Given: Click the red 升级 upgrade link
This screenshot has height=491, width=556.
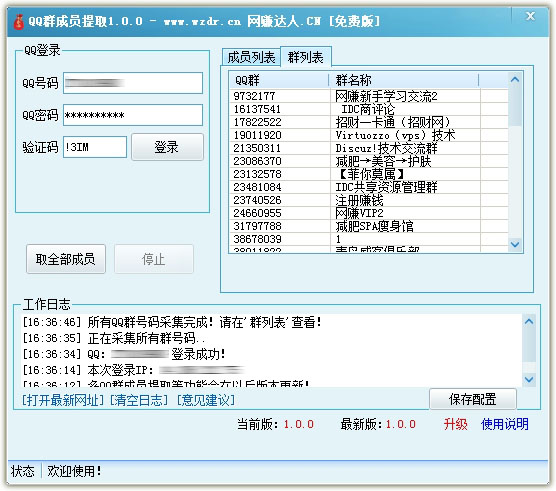Looking at the screenshot, I should coord(456,424).
